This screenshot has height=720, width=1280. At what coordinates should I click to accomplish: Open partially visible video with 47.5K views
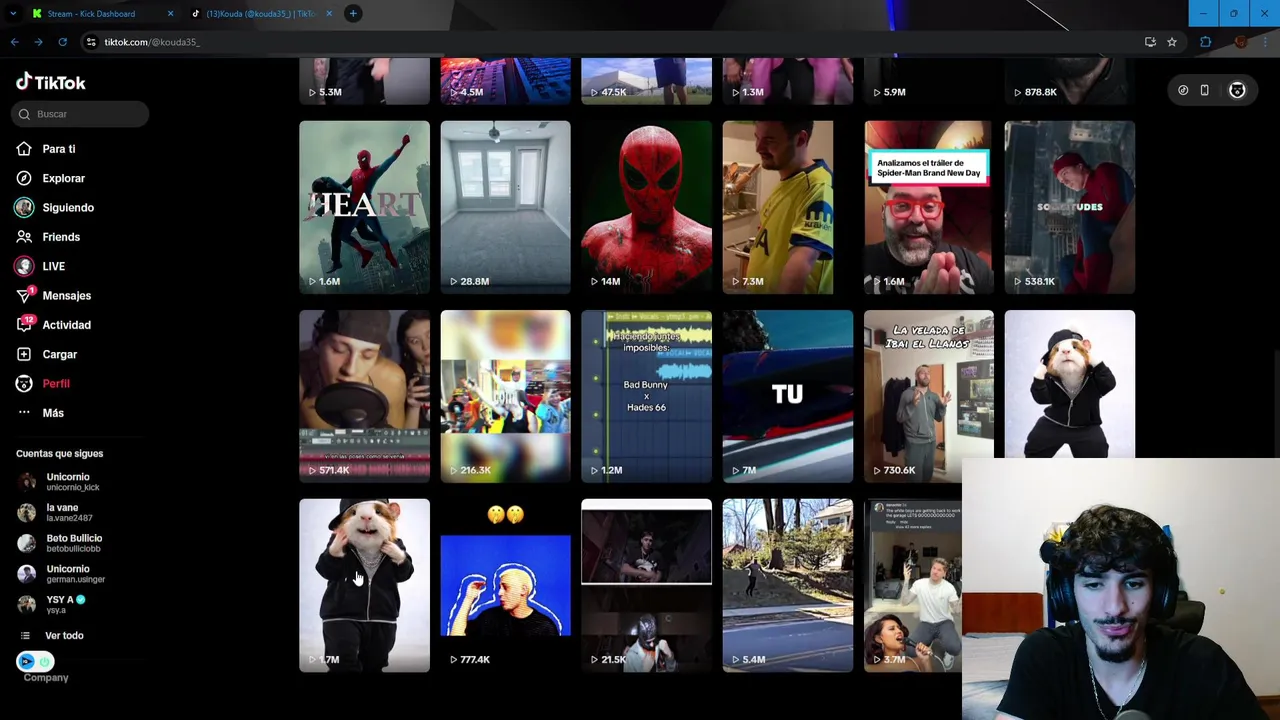click(x=646, y=81)
